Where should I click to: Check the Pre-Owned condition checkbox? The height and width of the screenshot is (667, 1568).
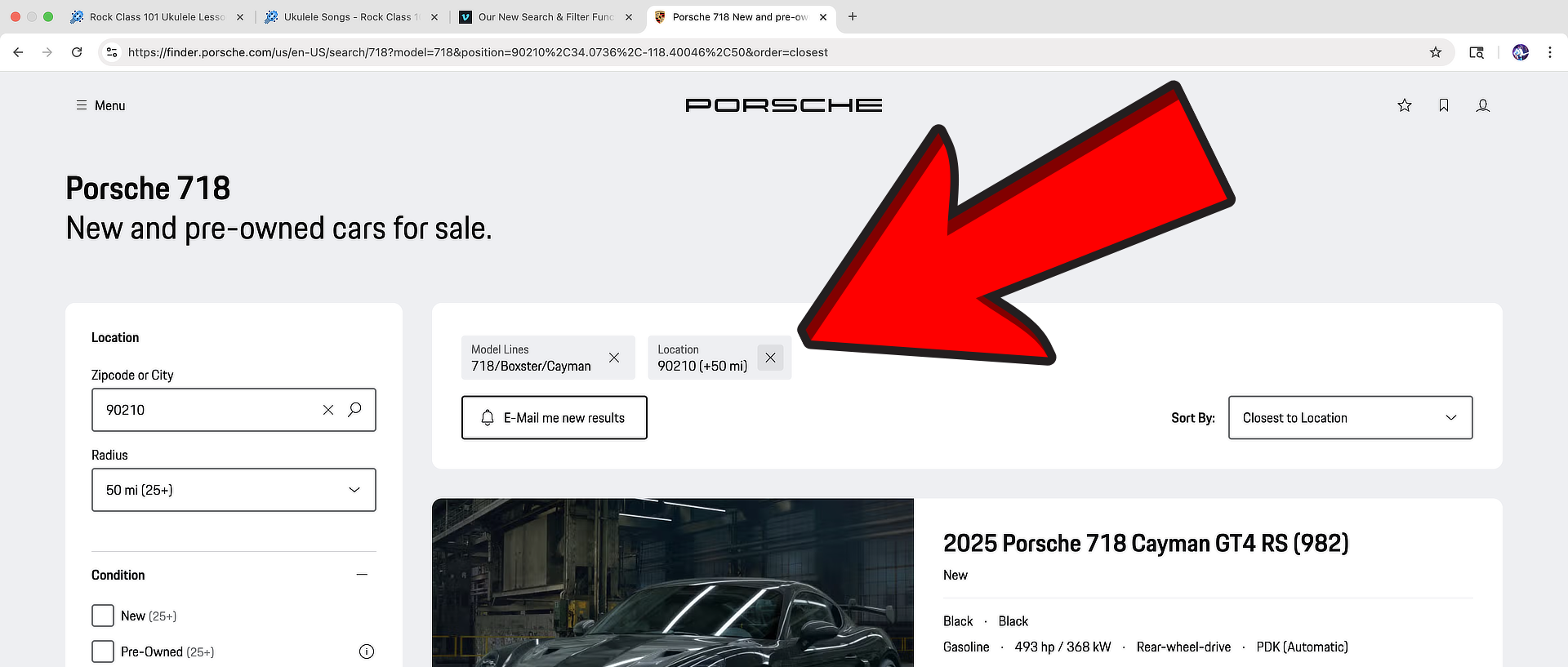(103, 651)
